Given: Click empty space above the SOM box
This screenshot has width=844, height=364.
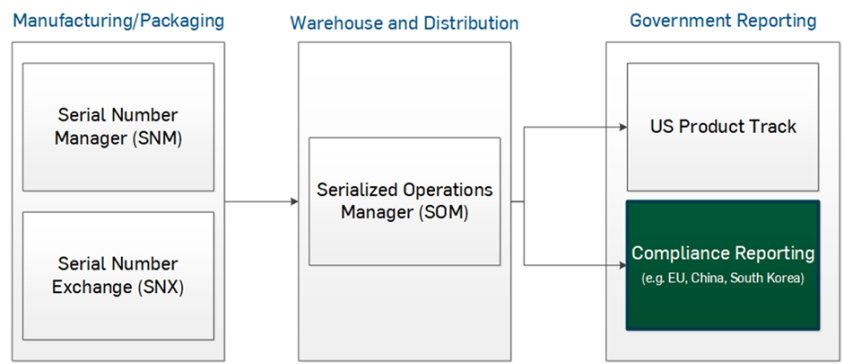Looking at the screenshot, I should pos(404,89).
